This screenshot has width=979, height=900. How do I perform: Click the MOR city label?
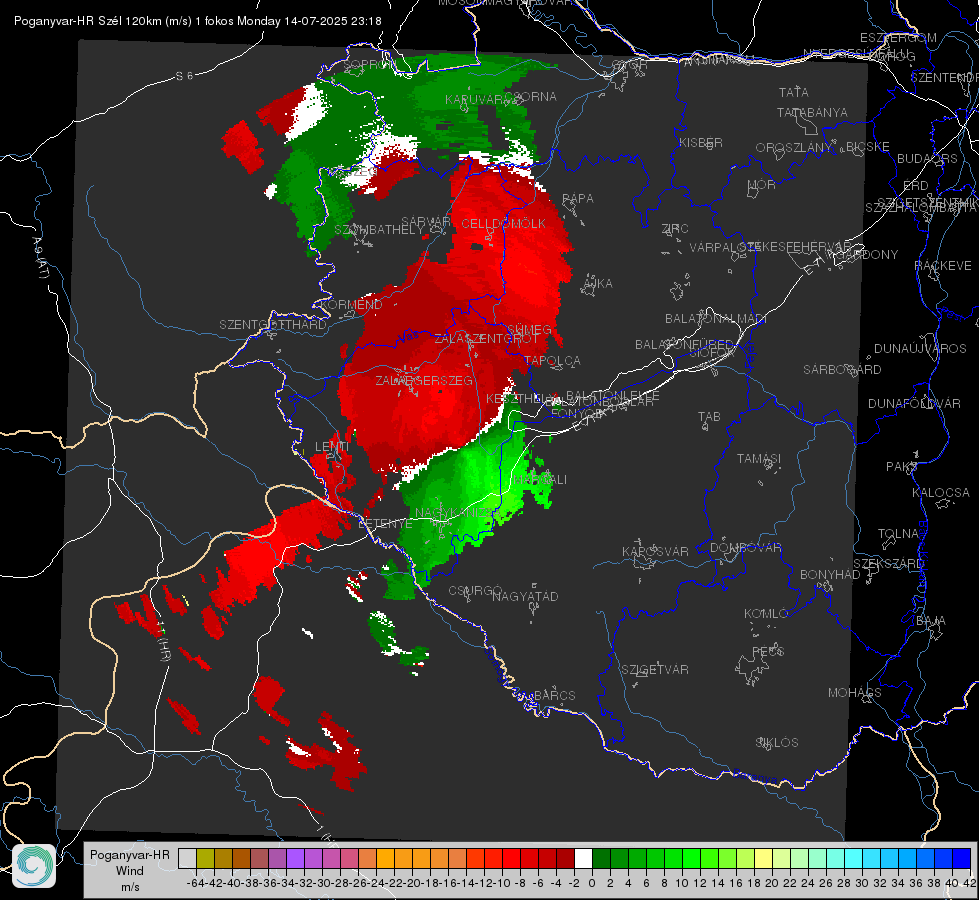(762, 184)
